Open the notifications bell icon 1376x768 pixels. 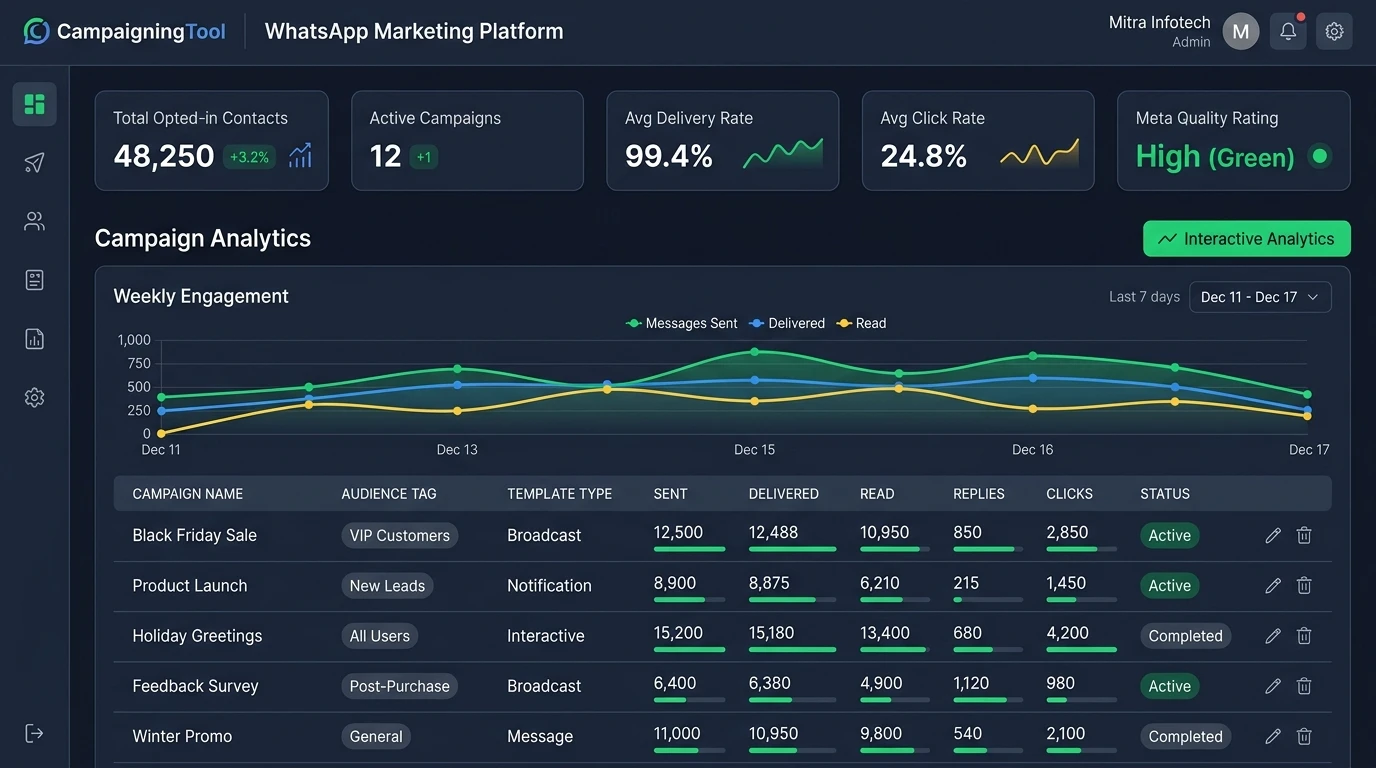click(1289, 32)
